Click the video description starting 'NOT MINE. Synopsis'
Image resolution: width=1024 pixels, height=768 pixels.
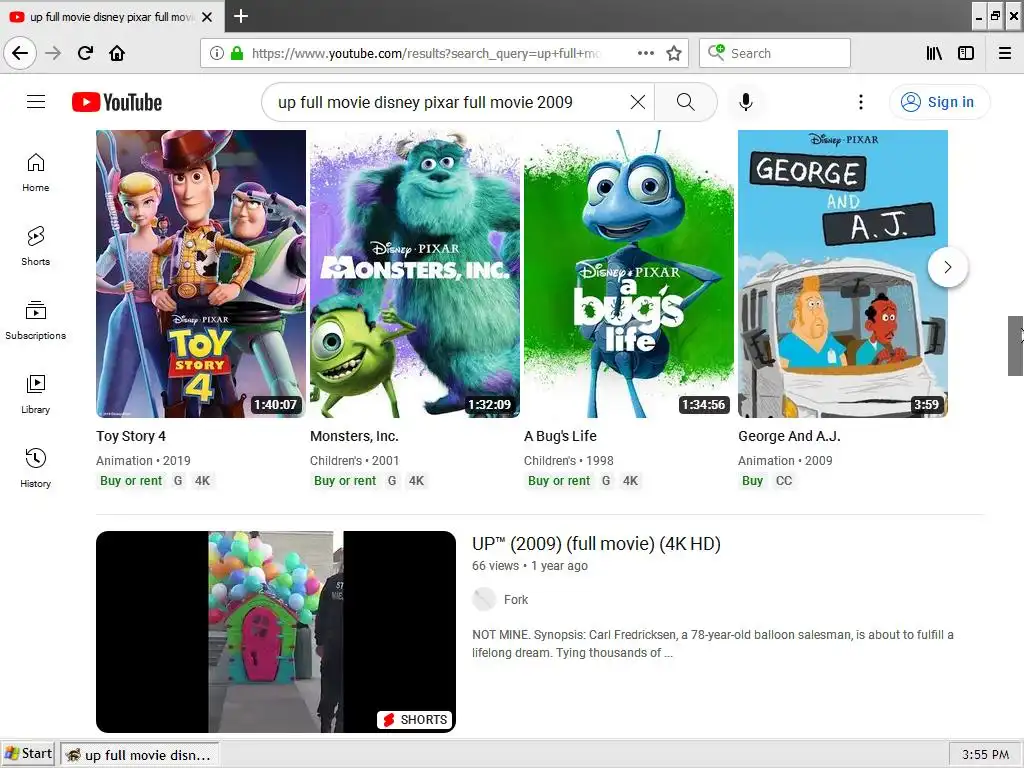[x=712, y=643]
